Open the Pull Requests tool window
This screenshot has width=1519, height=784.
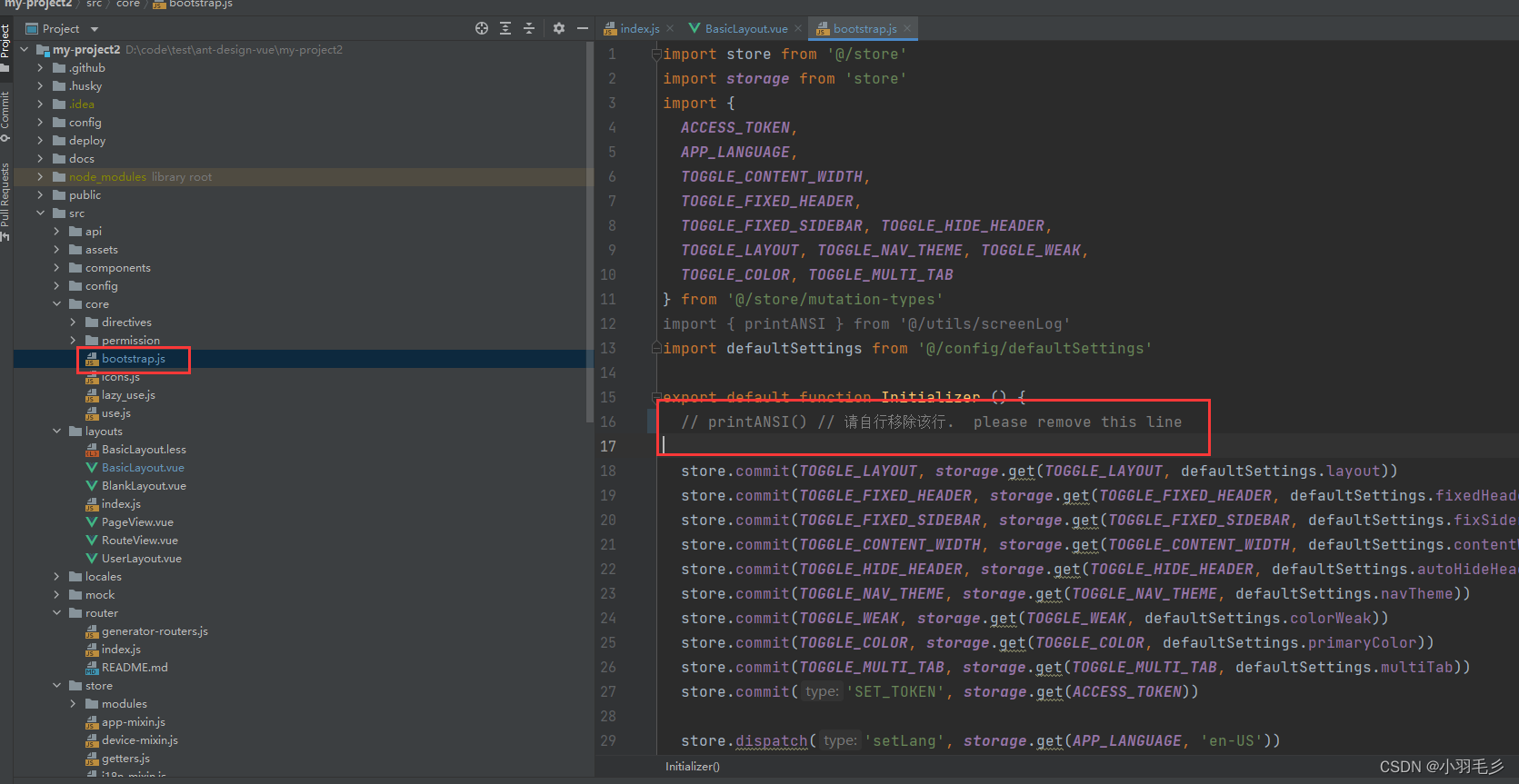click(5, 202)
